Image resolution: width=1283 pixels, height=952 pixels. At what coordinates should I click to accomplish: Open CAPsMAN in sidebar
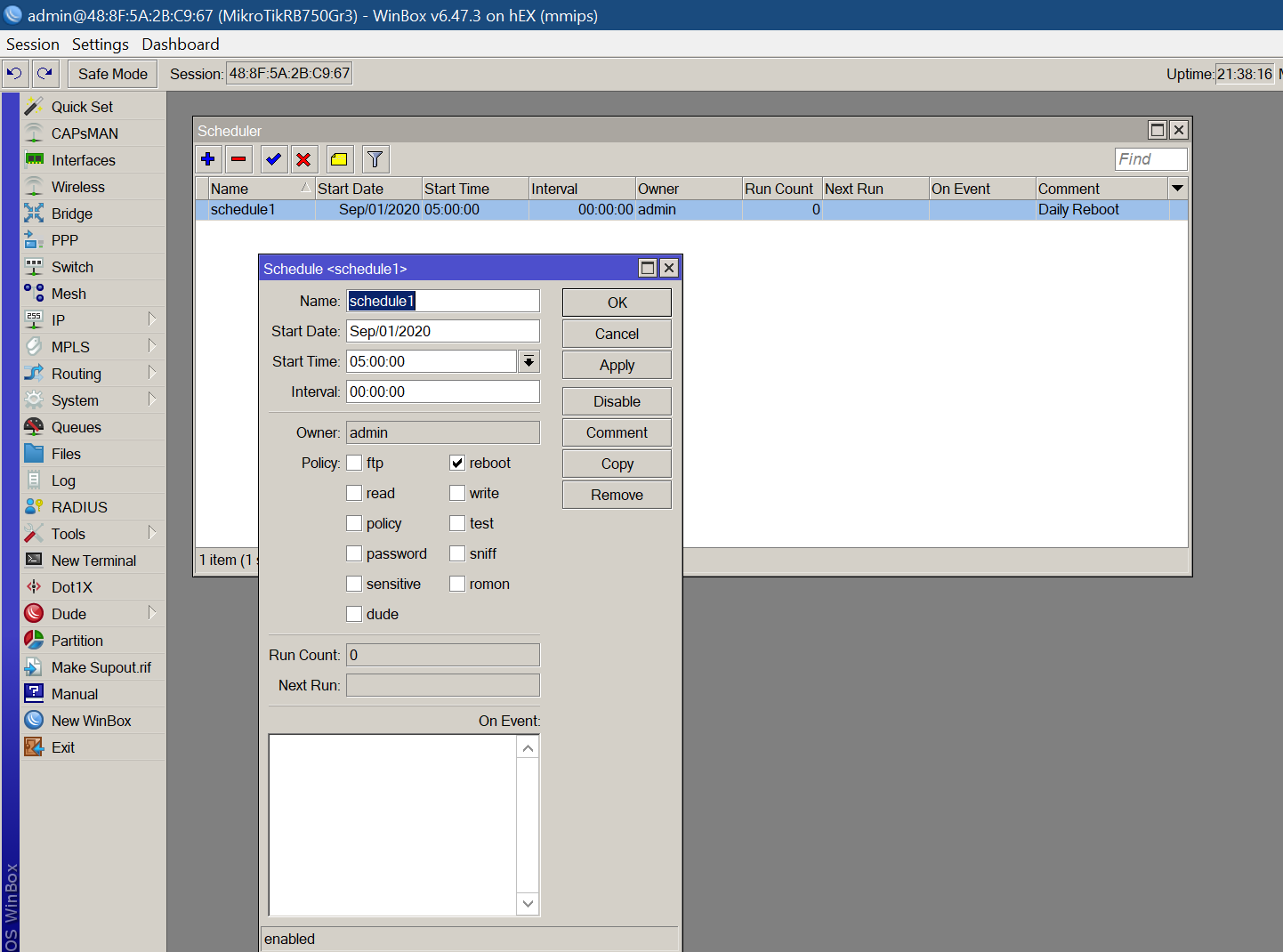[93, 133]
